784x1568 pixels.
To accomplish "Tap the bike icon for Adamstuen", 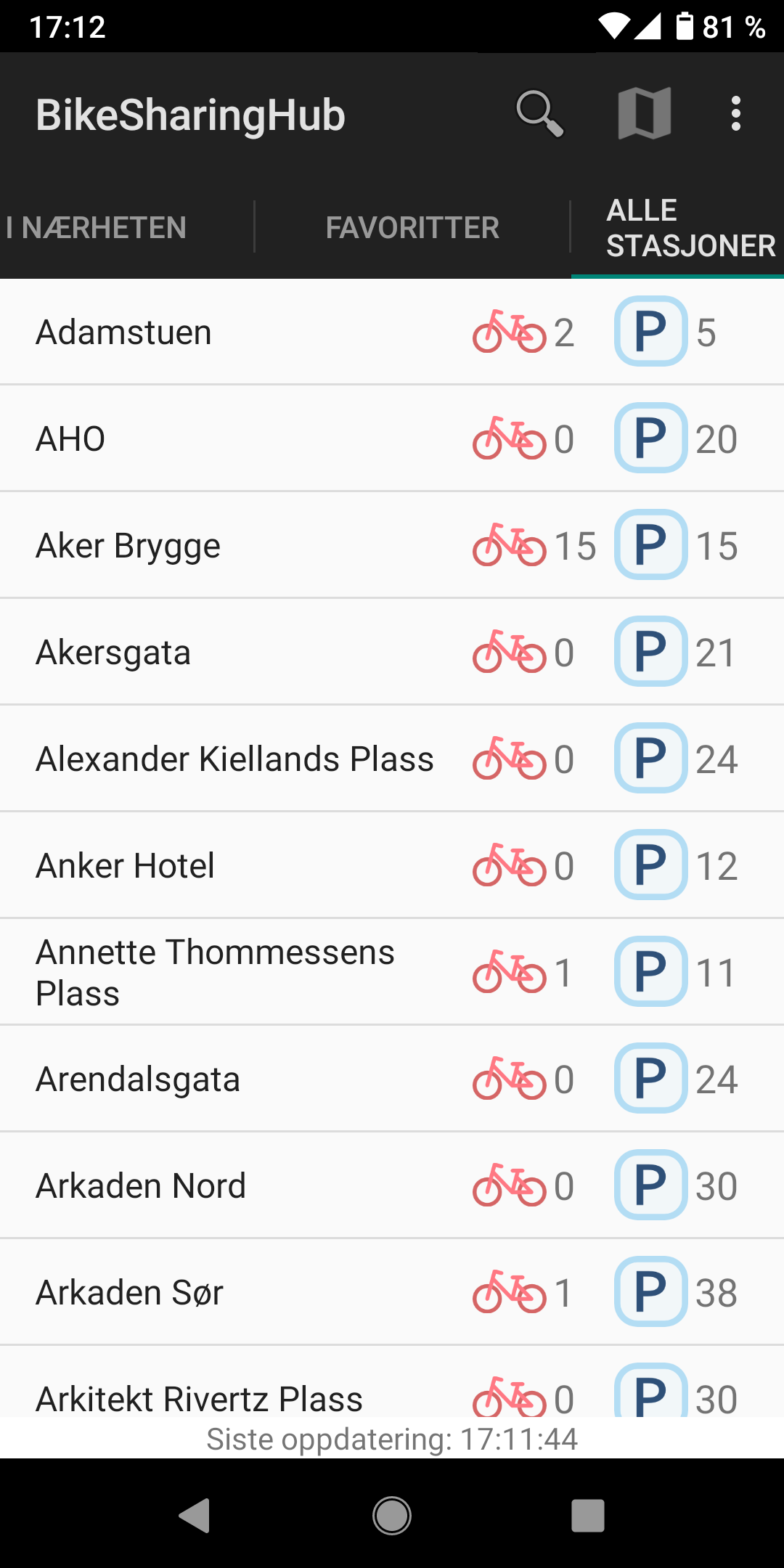I will [509, 332].
